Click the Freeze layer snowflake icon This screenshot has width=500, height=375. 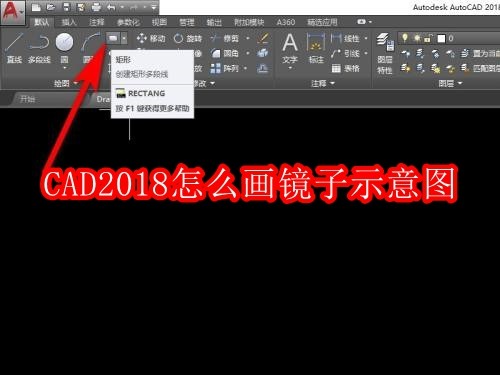pyautogui.click(x=435, y=53)
